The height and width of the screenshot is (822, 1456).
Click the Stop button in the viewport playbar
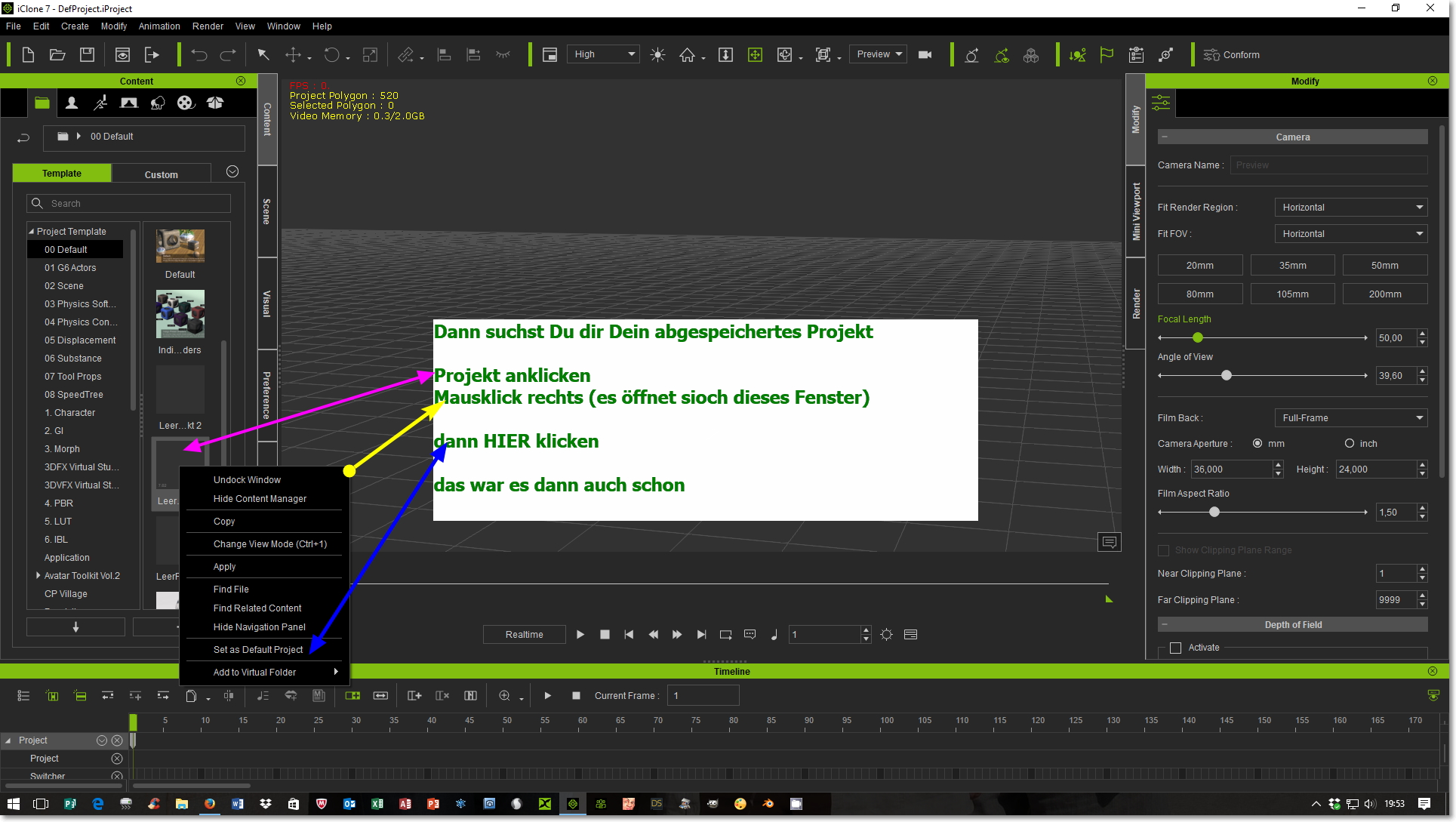point(605,635)
